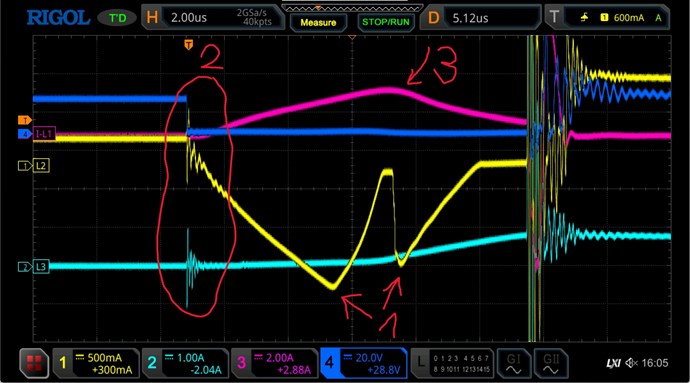This screenshot has width=690, height=383.
Task: Click the L3 channel 2 level marker
Action: pyautogui.click(x=34, y=266)
